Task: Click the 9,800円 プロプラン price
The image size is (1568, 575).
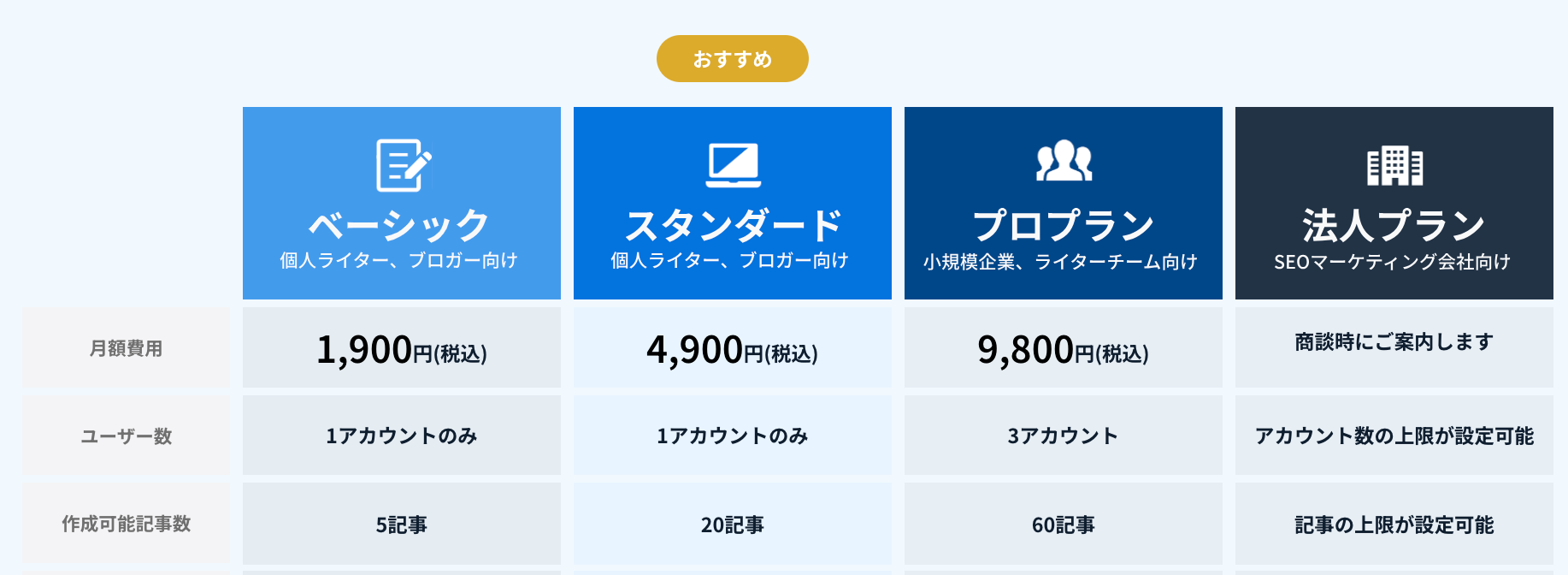Action: (1063, 348)
